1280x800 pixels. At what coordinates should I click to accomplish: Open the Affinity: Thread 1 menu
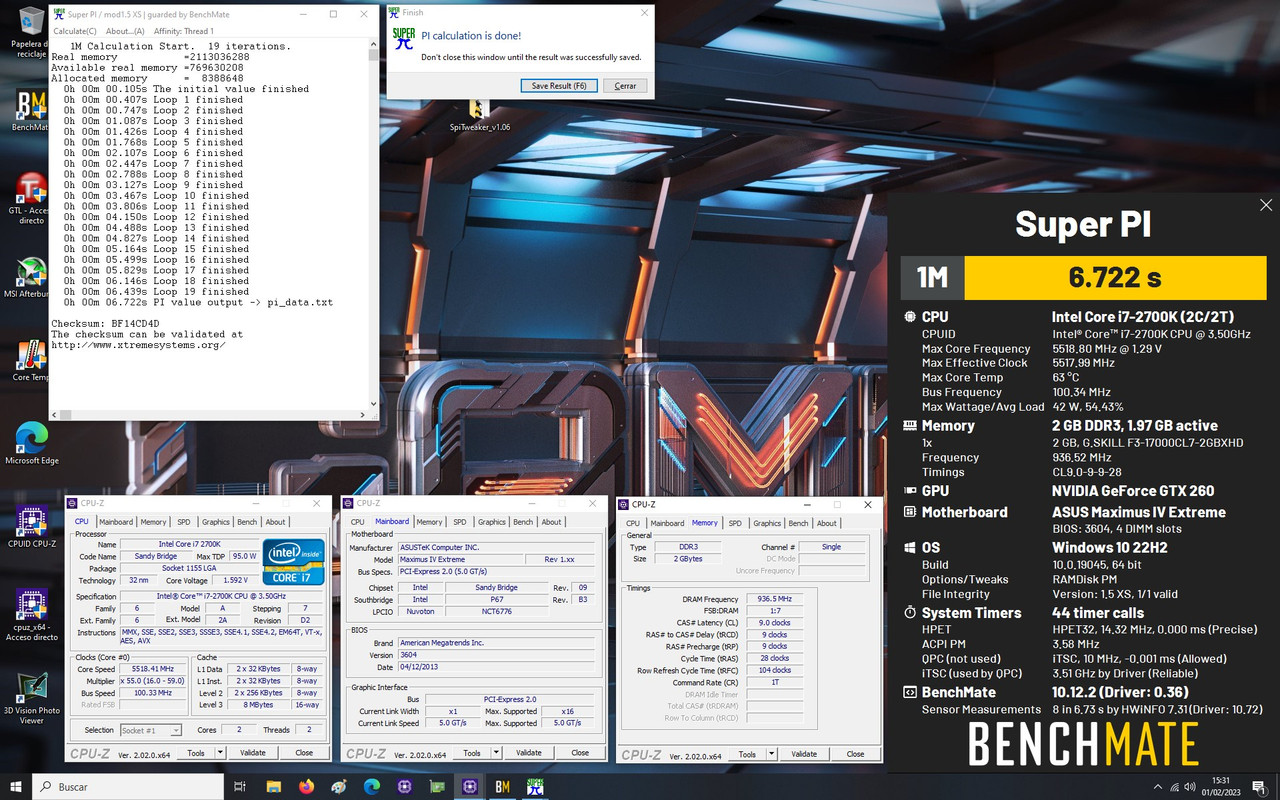pyautogui.click(x=186, y=31)
